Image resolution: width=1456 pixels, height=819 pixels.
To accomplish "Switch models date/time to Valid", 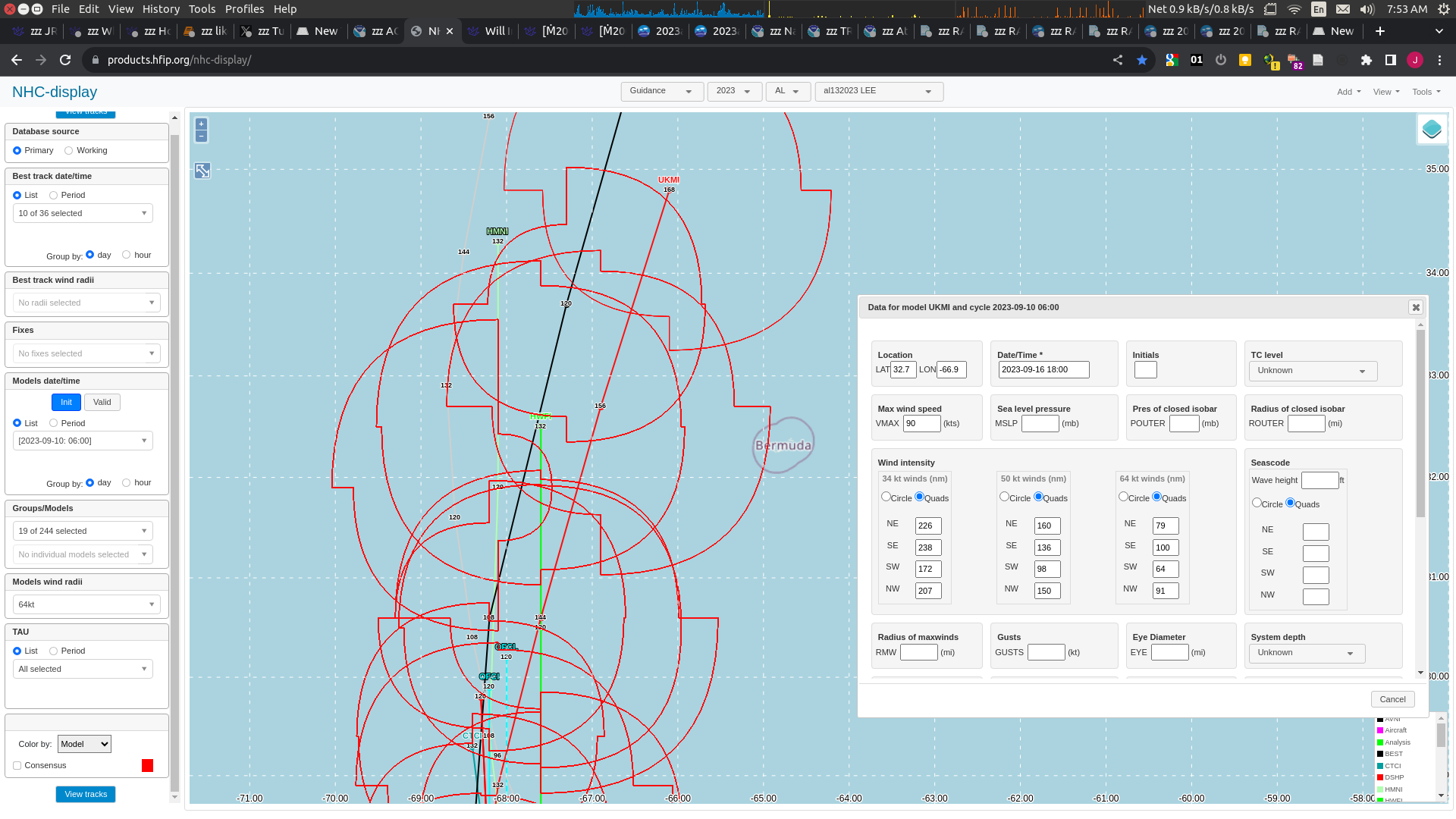I will (102, 402).
